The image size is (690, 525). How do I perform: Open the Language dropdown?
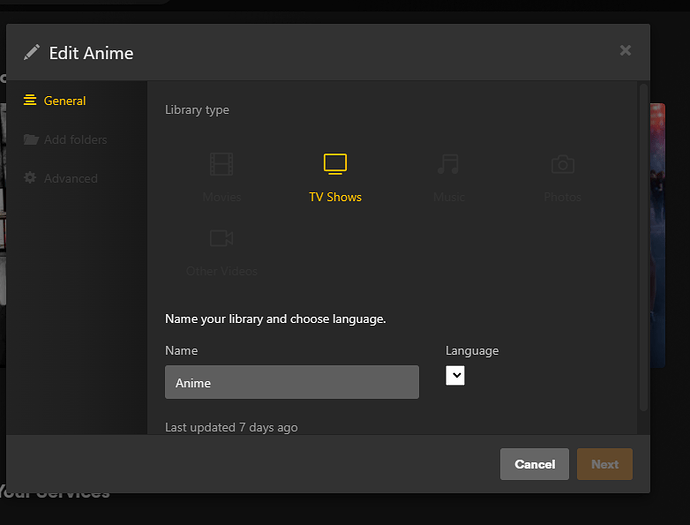pos(455,375)
